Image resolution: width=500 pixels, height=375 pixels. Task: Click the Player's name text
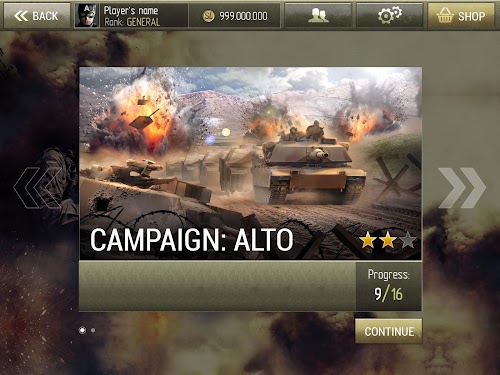pyautogui.click(x=131, y=10)
